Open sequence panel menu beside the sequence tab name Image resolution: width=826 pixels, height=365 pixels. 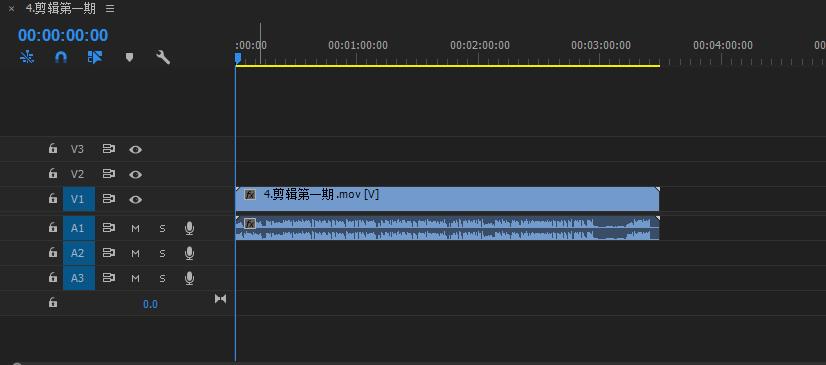coord(110,9)
